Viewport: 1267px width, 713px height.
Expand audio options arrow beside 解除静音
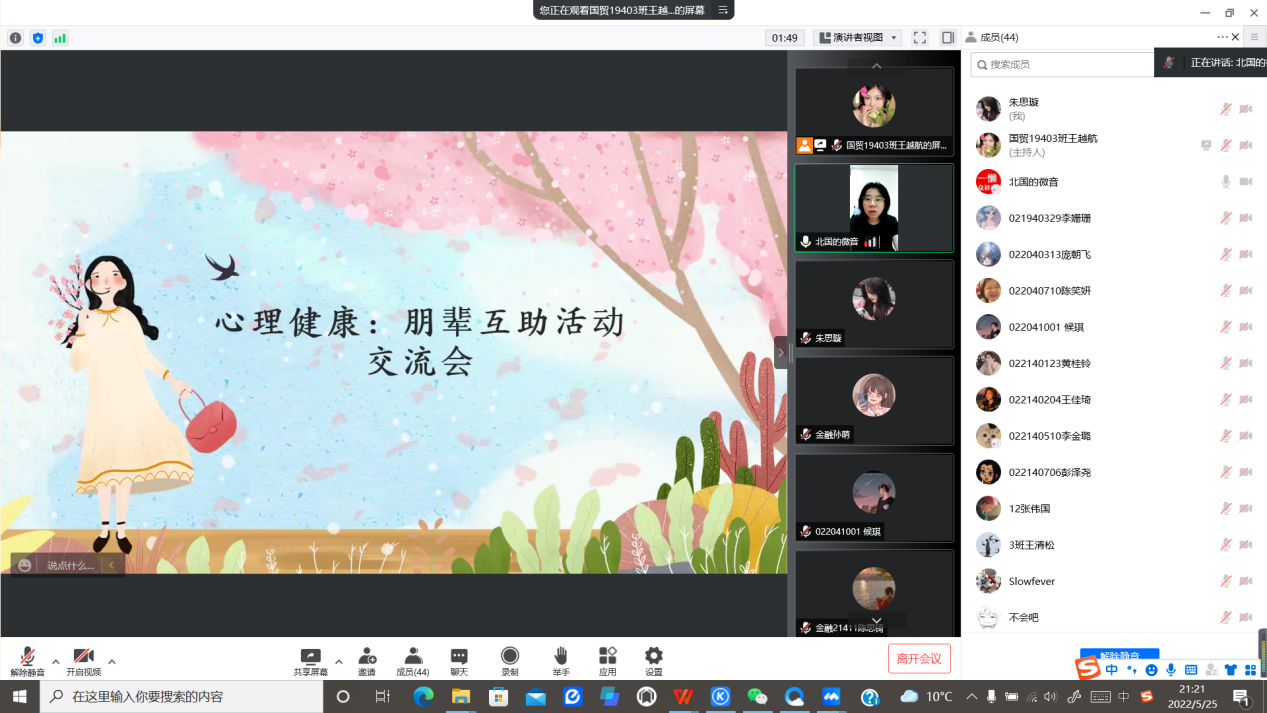[55, 661]
